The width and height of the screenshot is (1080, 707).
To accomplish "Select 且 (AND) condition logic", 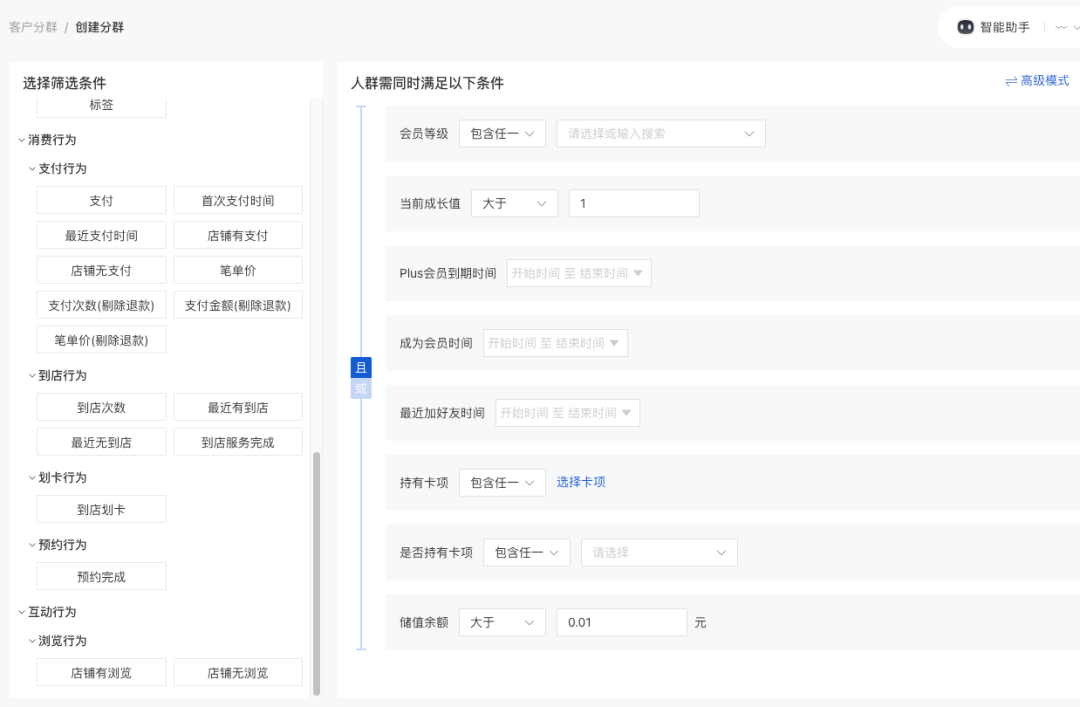I will 361,367.
